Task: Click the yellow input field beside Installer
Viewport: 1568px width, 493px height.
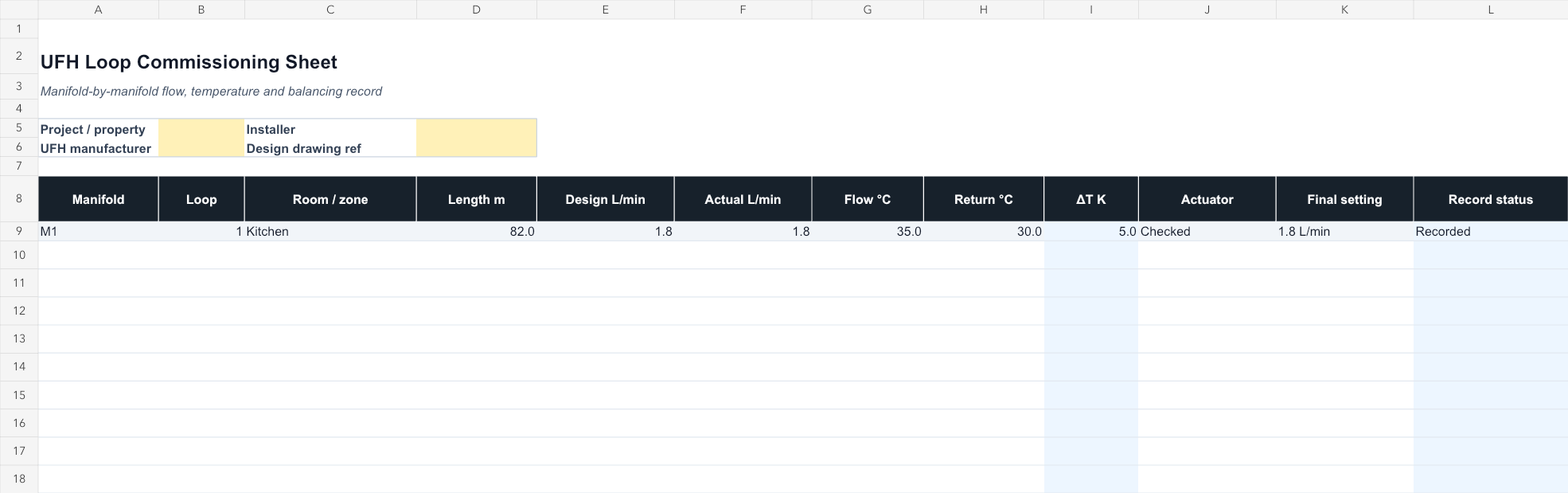Action: tap(477, 129)
